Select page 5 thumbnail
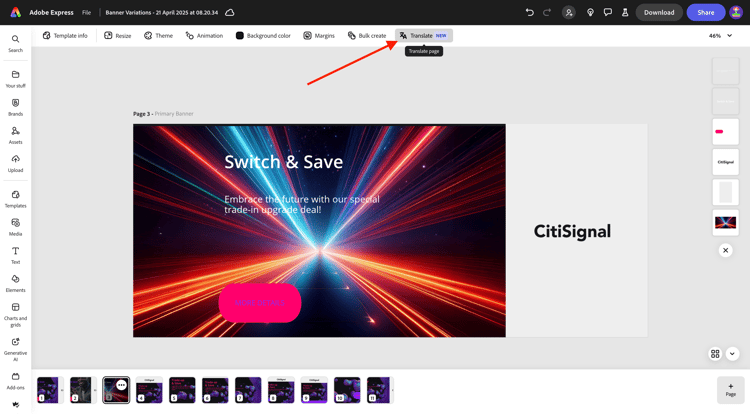Image resolution: width=750 pixels, height=414 pixels. click(182, 390)
